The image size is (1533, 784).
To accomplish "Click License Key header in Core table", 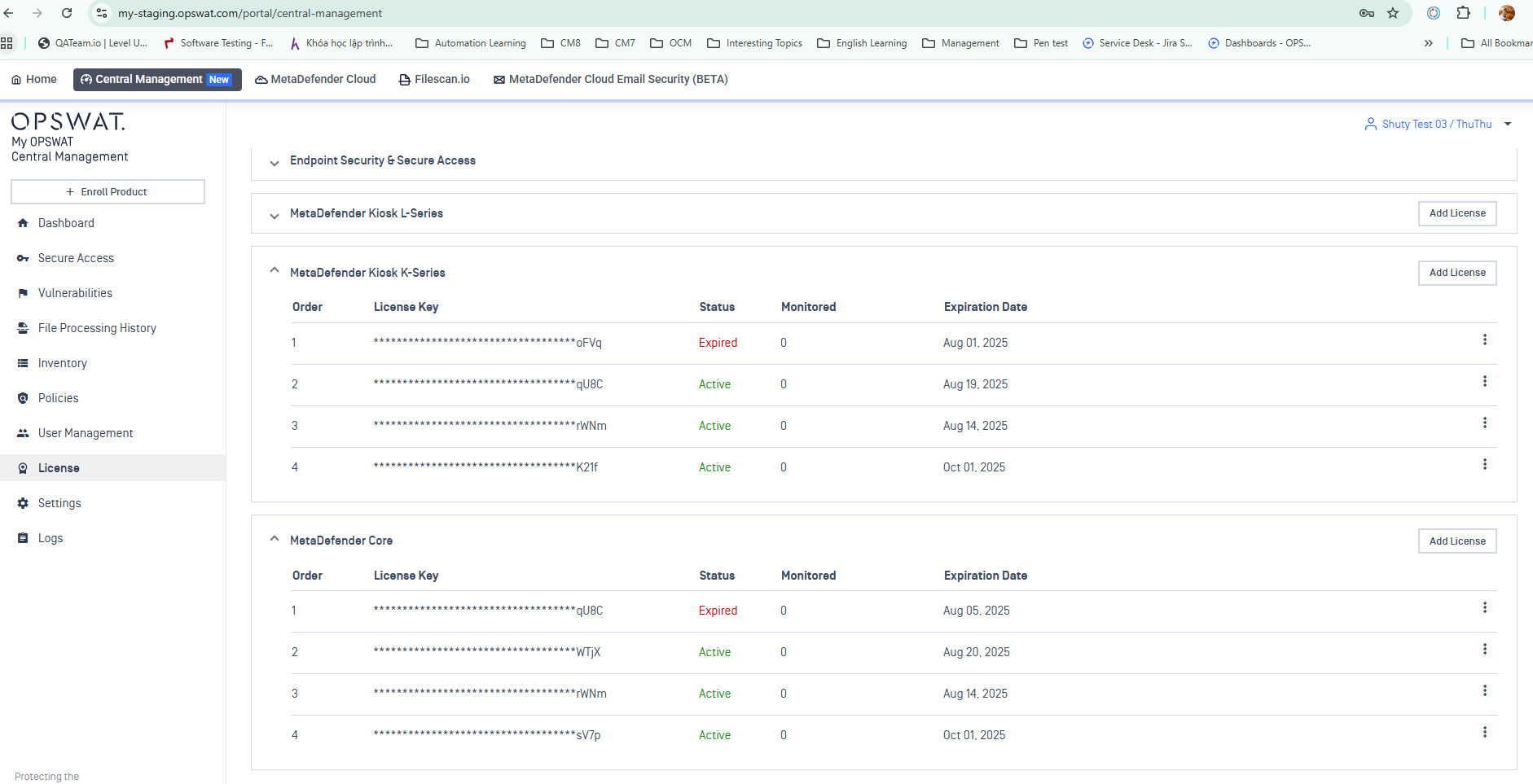I will pos(406,576).
